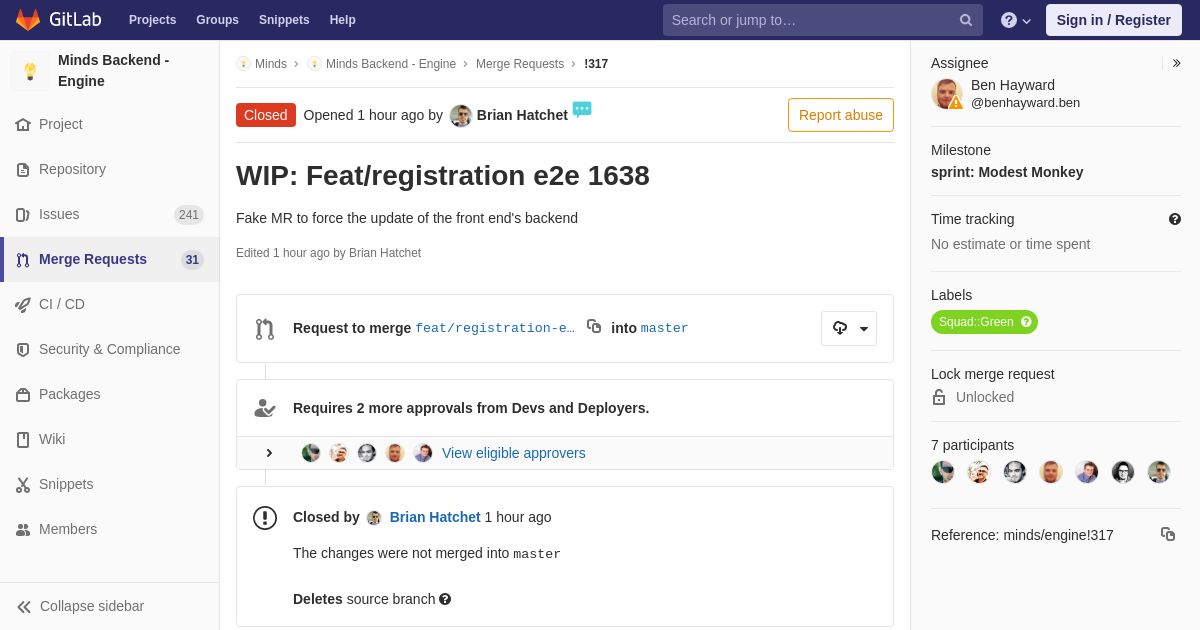Click the Project home icon in sidebar

pyautogui.click(x=23, y=125)
